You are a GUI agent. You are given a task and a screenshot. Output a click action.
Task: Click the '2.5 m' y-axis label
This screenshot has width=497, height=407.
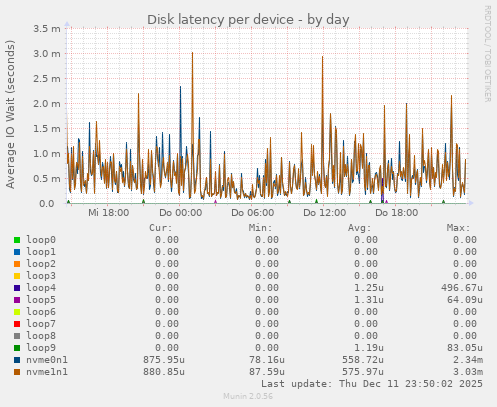(47, 79)
